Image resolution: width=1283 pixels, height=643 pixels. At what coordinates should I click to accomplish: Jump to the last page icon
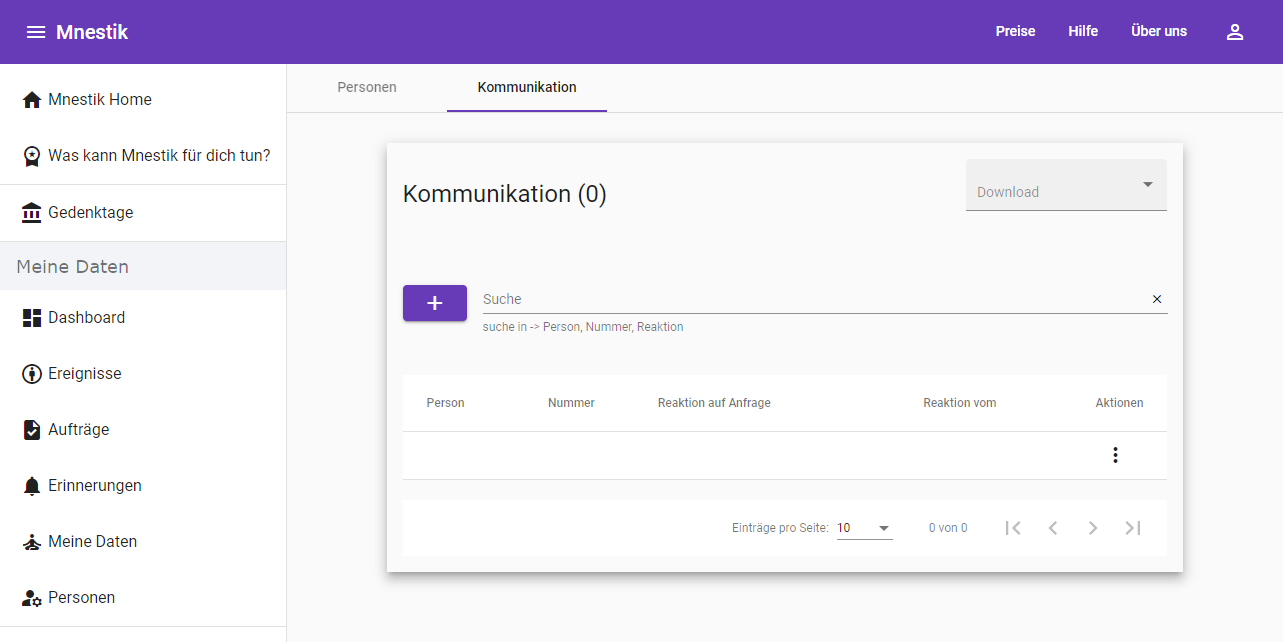pos(1132,528)
